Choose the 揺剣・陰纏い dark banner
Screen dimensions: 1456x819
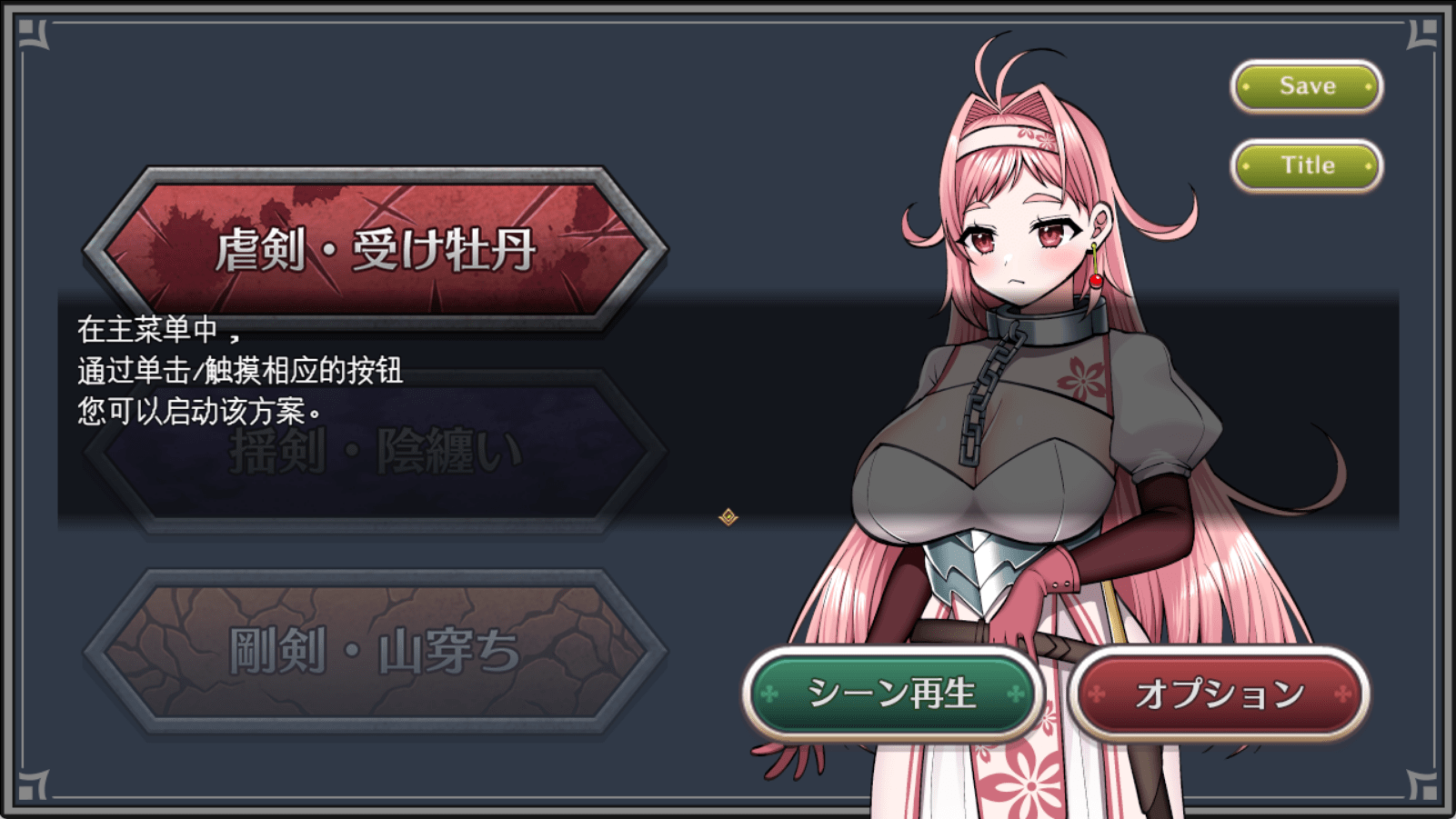[376, 450]
